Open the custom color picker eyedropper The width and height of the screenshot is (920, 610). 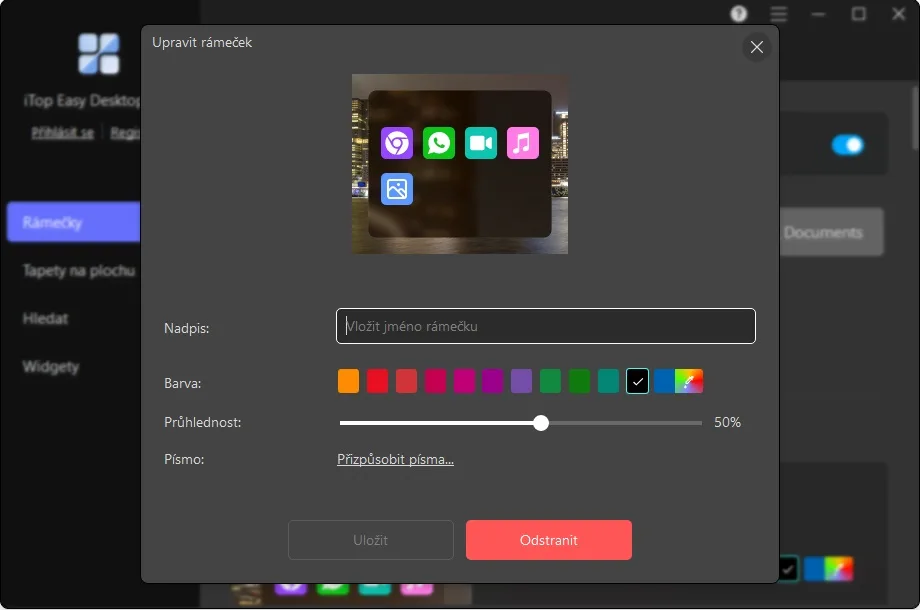(690, 381)
